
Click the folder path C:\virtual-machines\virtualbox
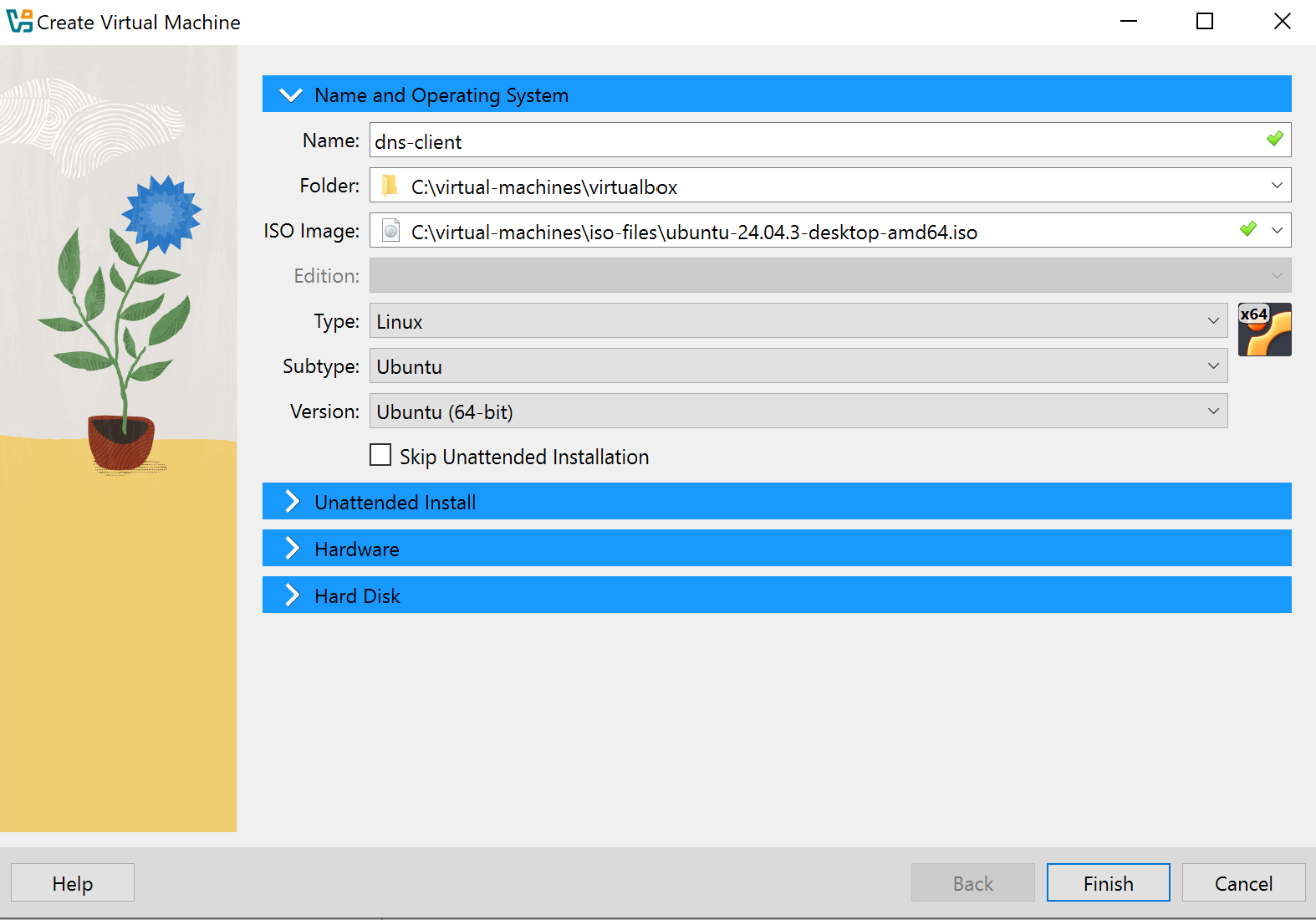click(x=544, y=187)
